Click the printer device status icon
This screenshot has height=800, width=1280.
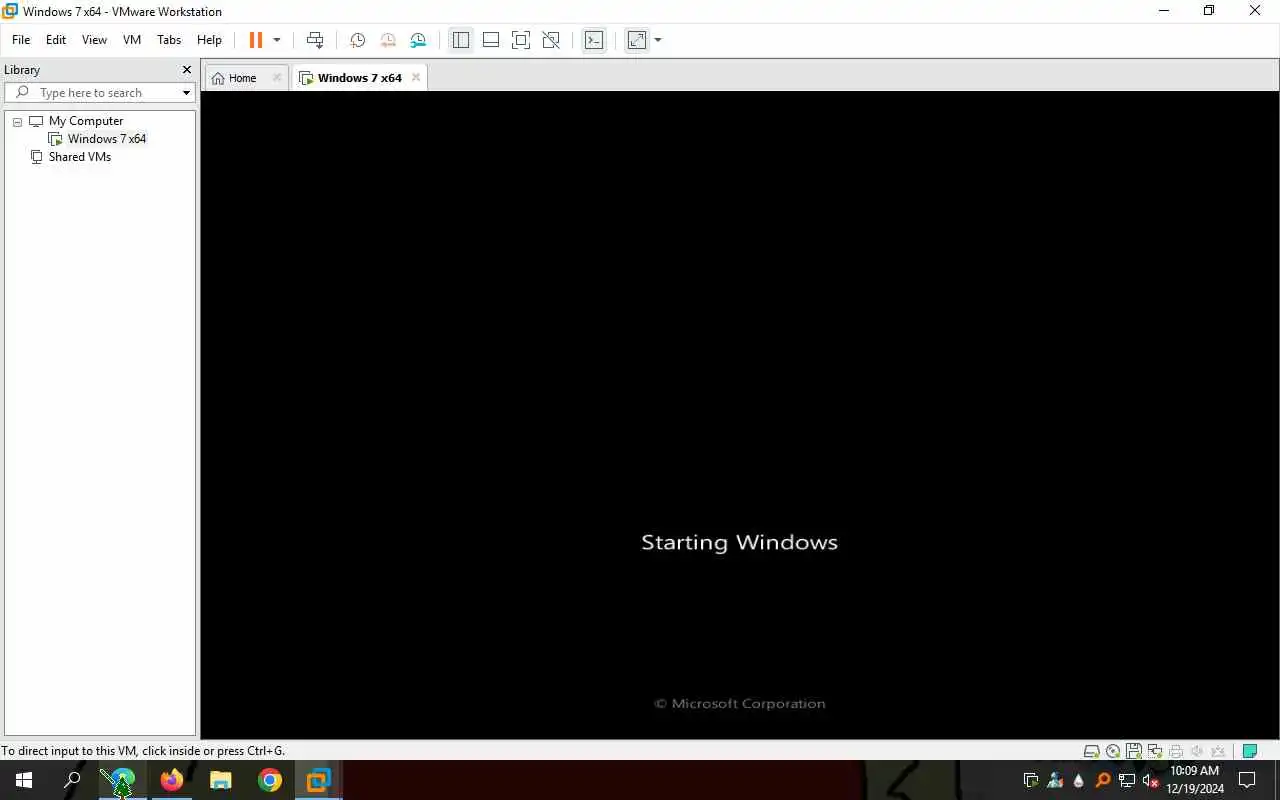(x=1176, y=751)
